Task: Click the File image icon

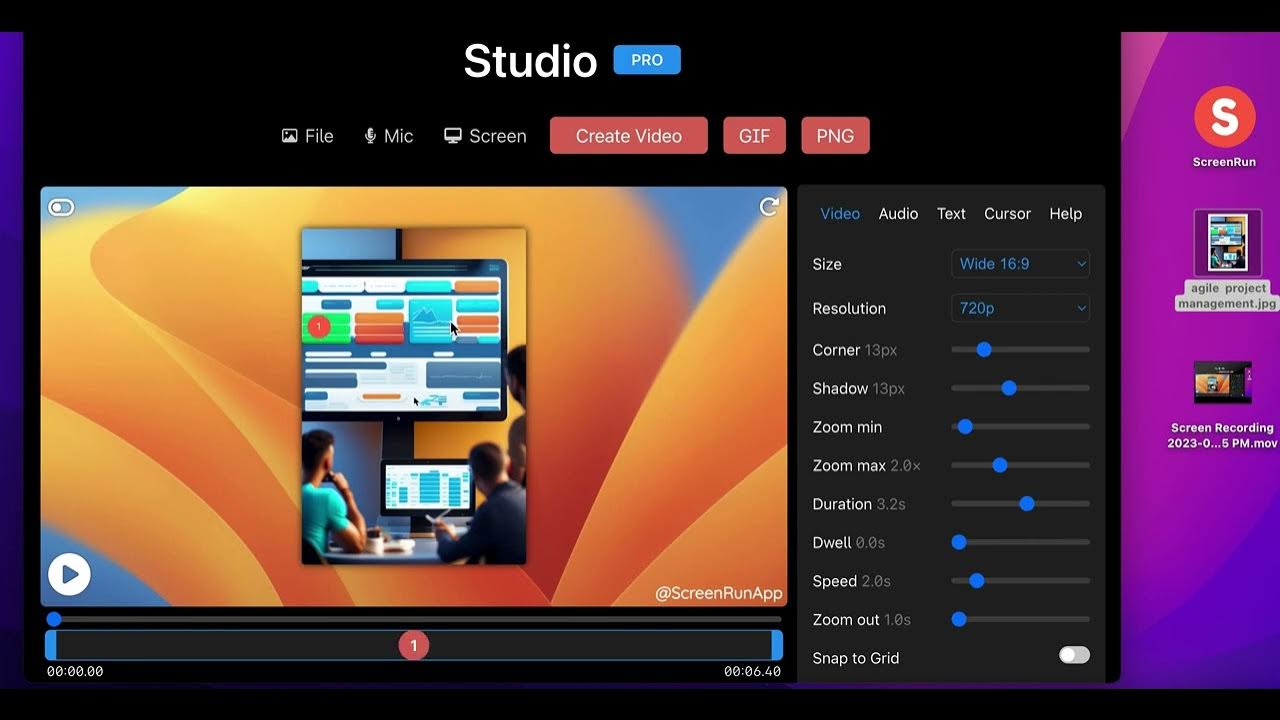Action: pos(289,136)
